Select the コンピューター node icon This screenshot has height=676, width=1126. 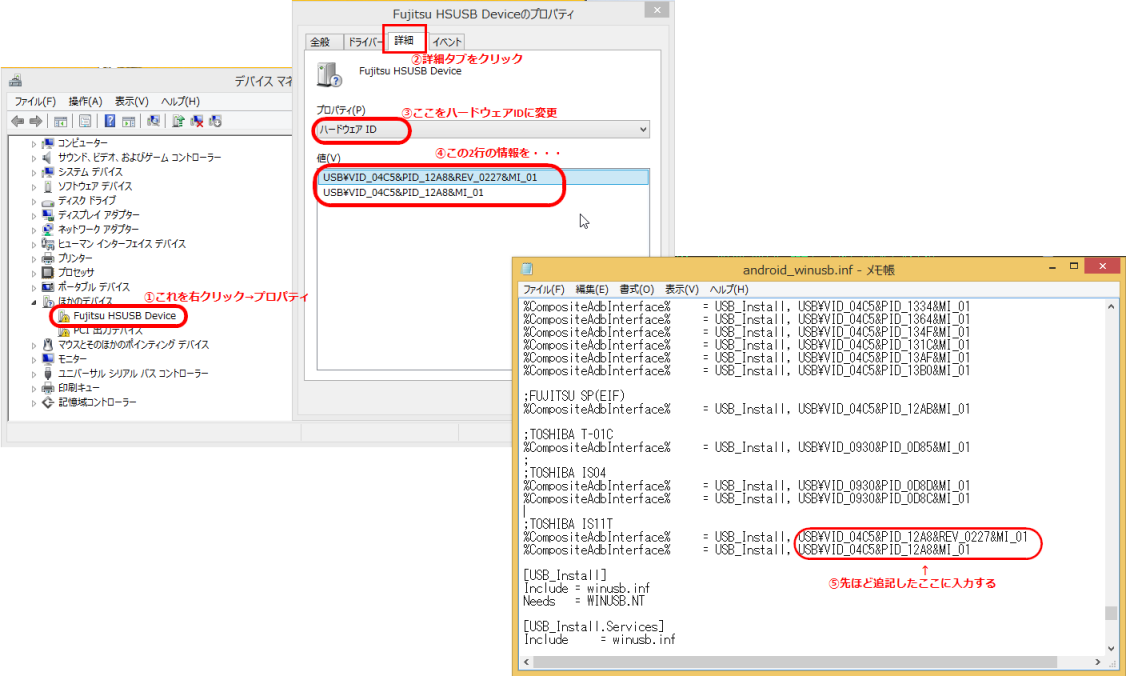(x=48, y=143)
